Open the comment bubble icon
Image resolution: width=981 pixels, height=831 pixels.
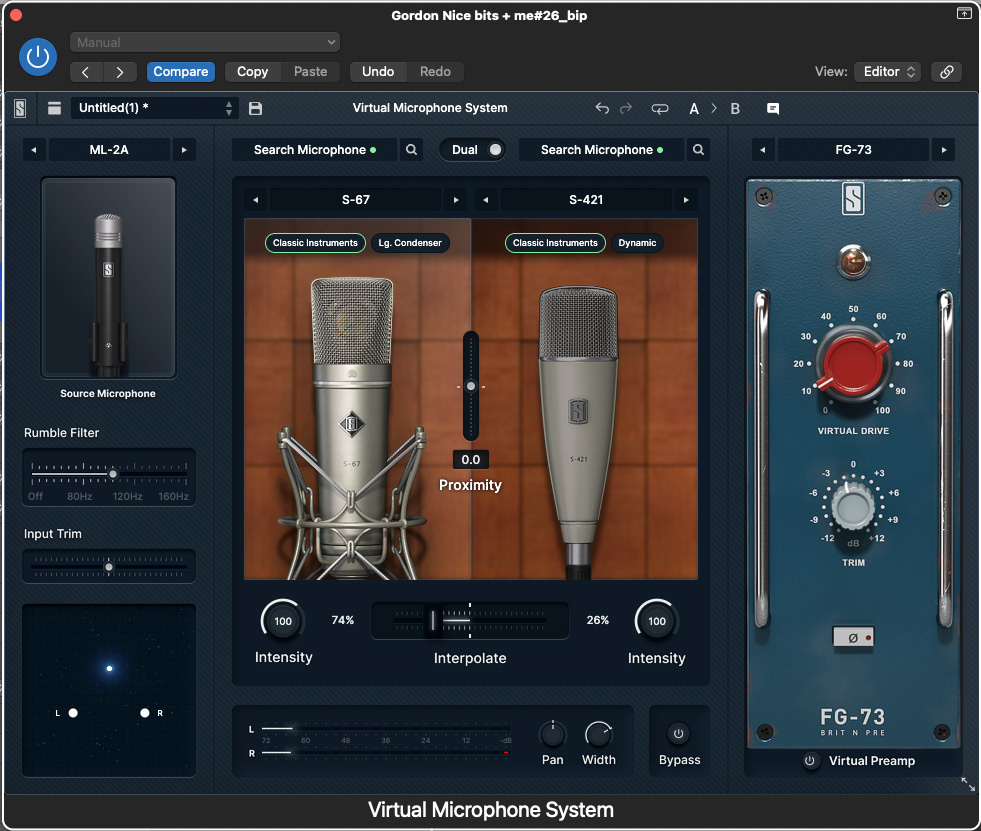(772, 108)
